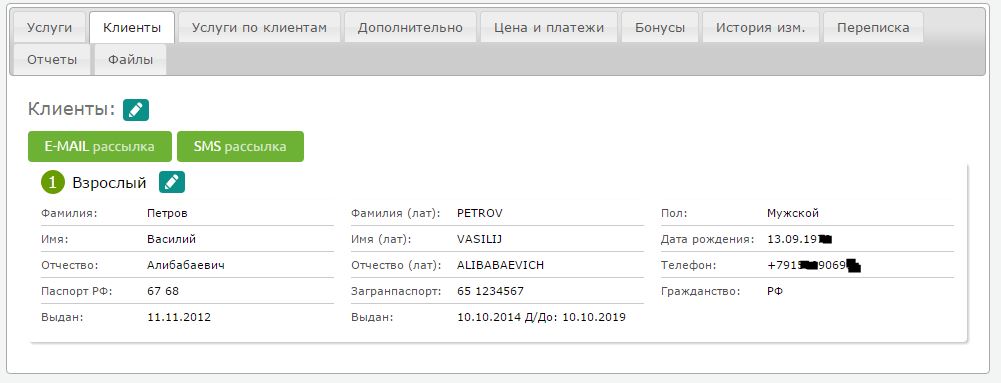1001x383 pixels.
Task: Open the Файлы tab
Action: tap(130, 60)
